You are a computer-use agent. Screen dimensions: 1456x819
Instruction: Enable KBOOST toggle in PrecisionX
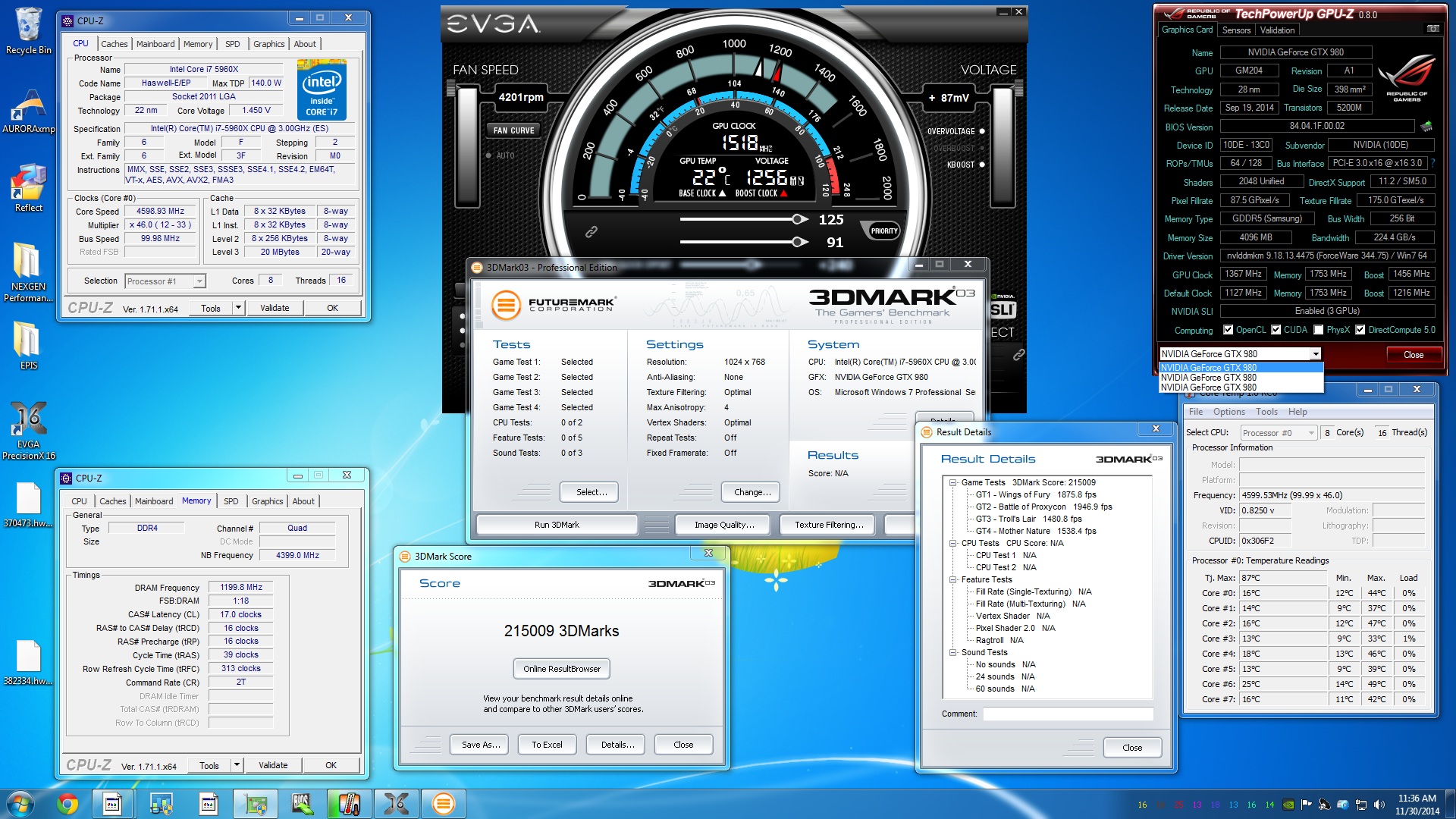982,165
